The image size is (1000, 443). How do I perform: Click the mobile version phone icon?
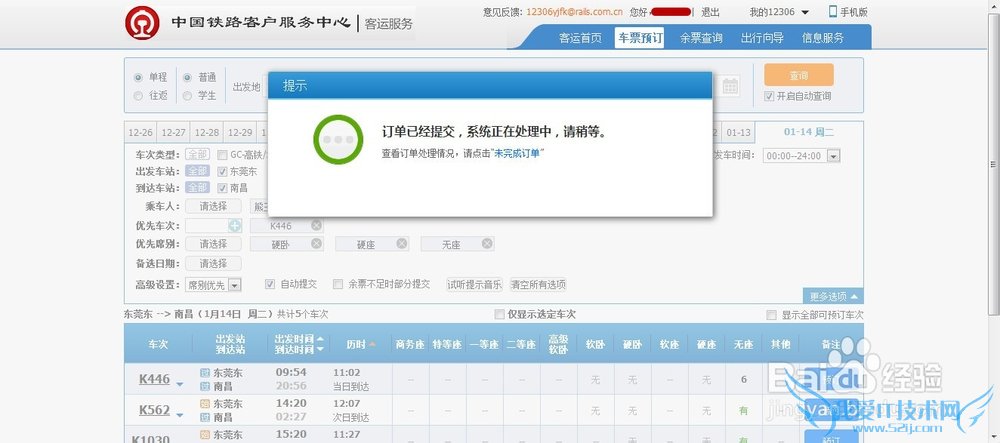pyautogui.click(x=833, y=11)
